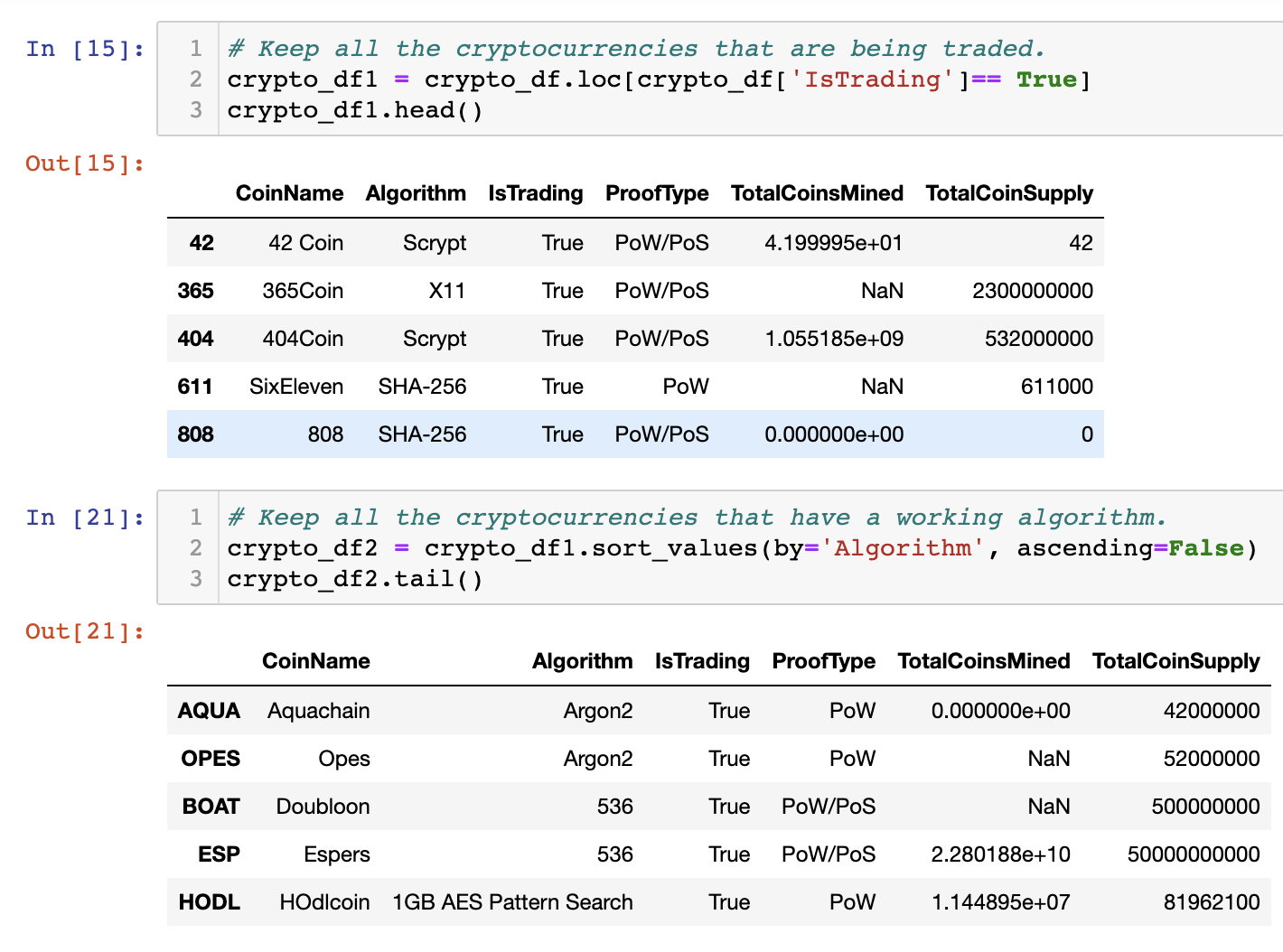
Task: Select the Out[21] prompt label
Action: pos(85,631)
